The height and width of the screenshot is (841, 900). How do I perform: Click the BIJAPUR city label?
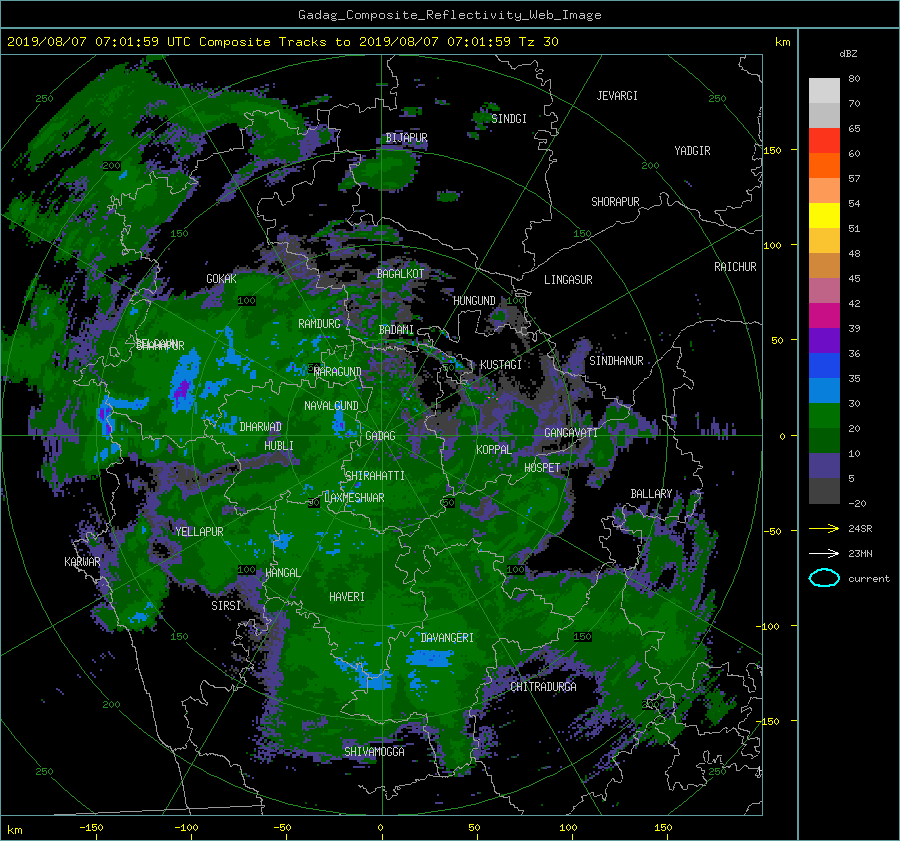click(406, 138)
